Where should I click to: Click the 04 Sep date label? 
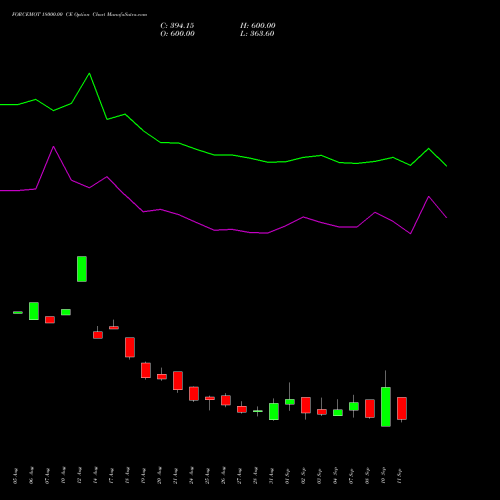coord(336,476)
